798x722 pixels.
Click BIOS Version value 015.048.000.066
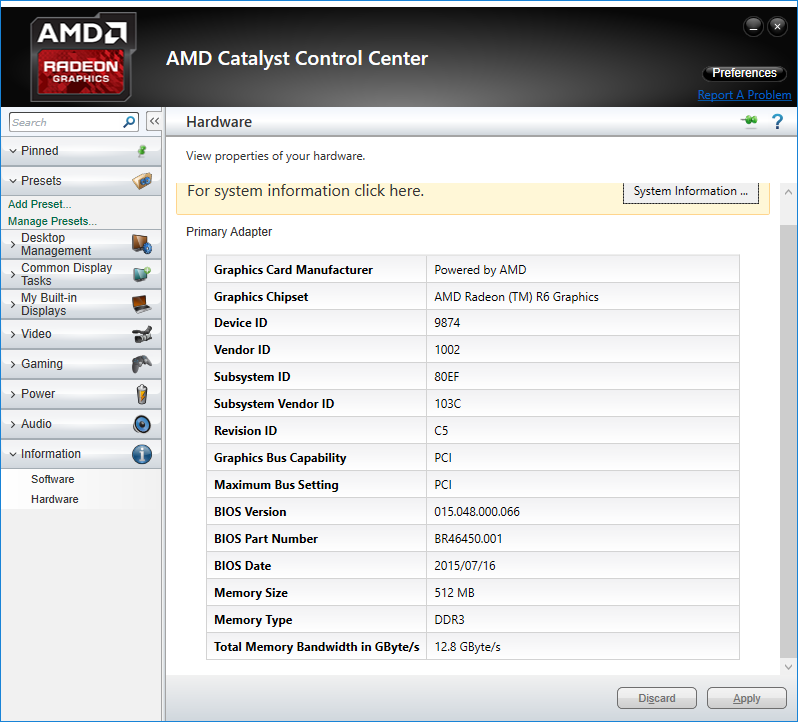(x=477, y=511)
